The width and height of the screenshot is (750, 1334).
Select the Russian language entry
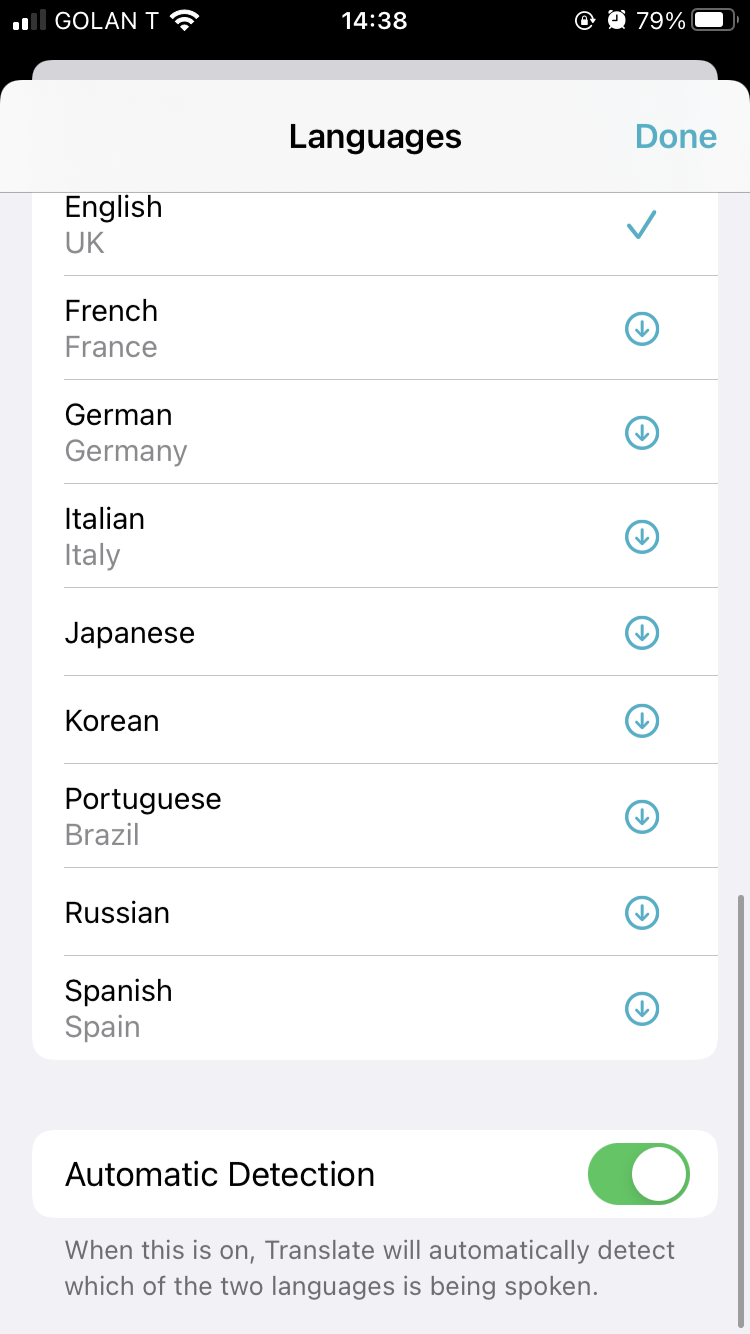[x=300, y=912]
